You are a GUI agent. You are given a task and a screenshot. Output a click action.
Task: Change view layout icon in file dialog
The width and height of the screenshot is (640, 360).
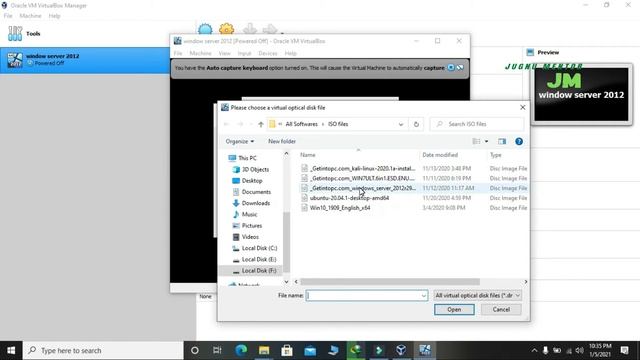coord(476,141)
